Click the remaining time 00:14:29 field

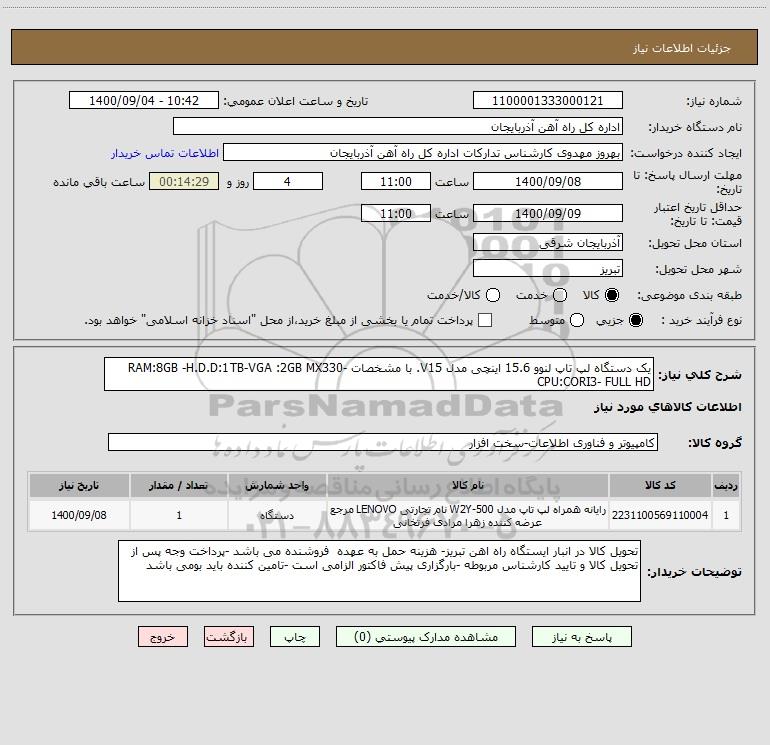[184, 181]
